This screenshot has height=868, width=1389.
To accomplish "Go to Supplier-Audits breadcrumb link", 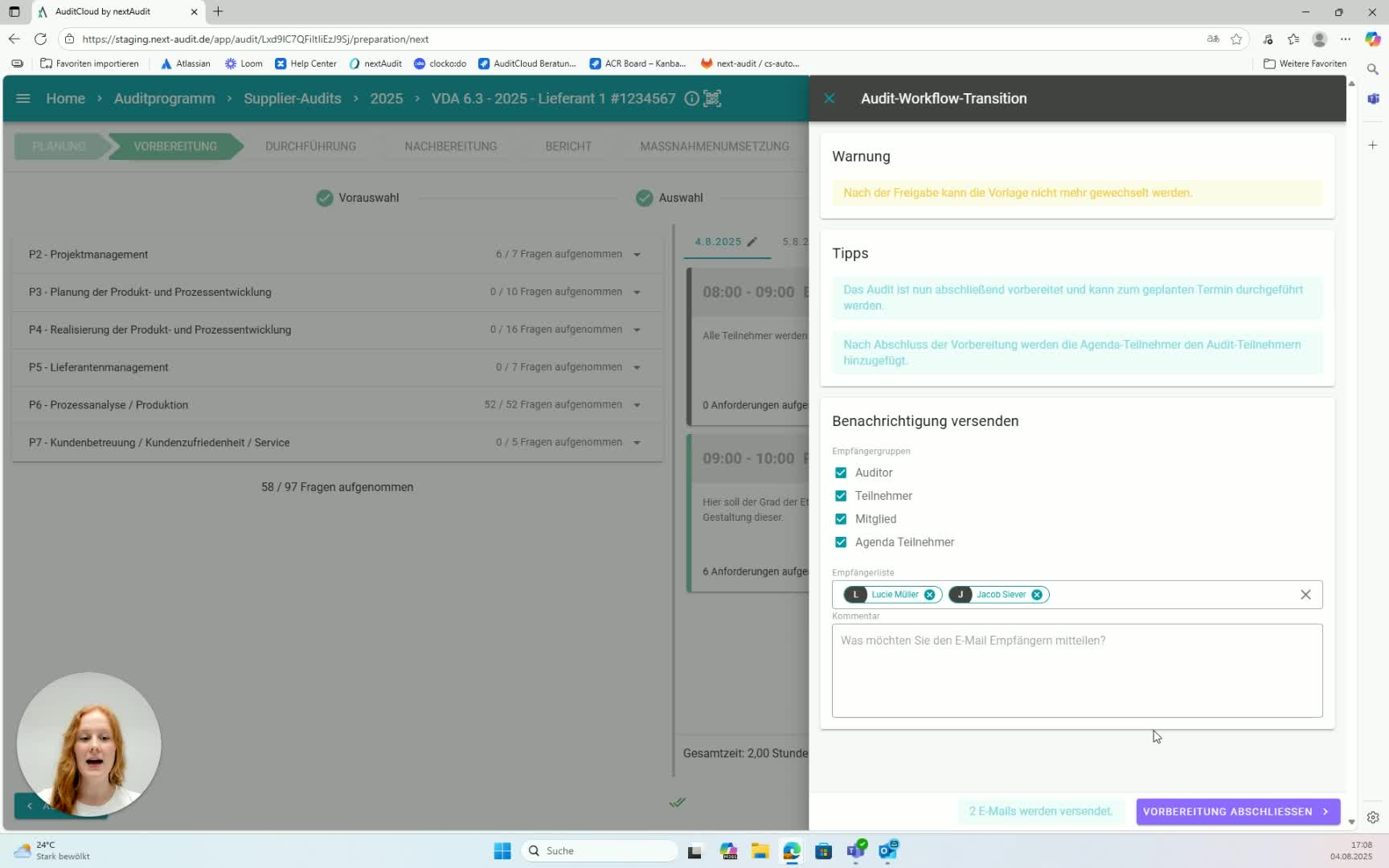I will [292, 98].
